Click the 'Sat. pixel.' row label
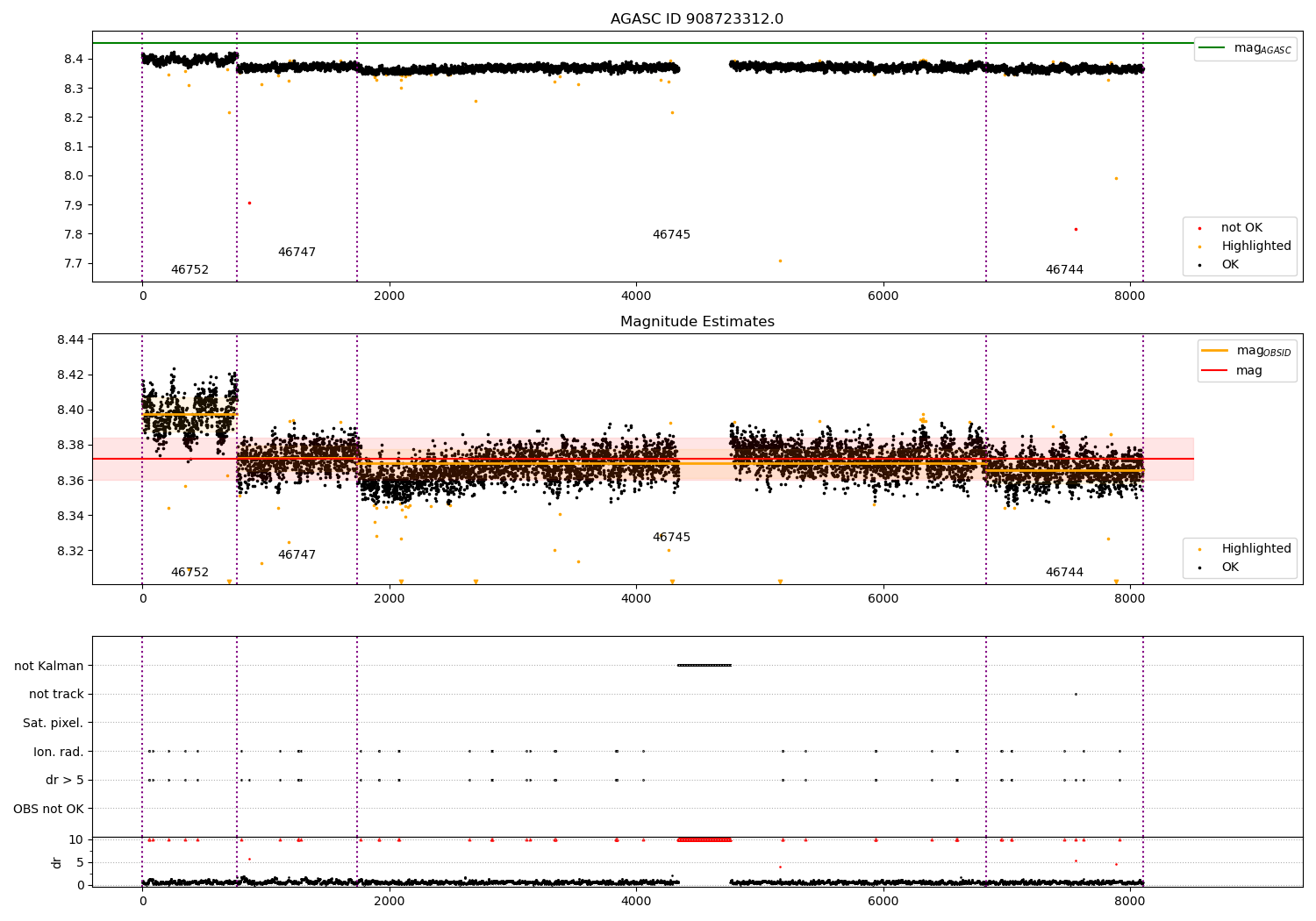Viewport: 1316px width, 921px height. point(53,724)
